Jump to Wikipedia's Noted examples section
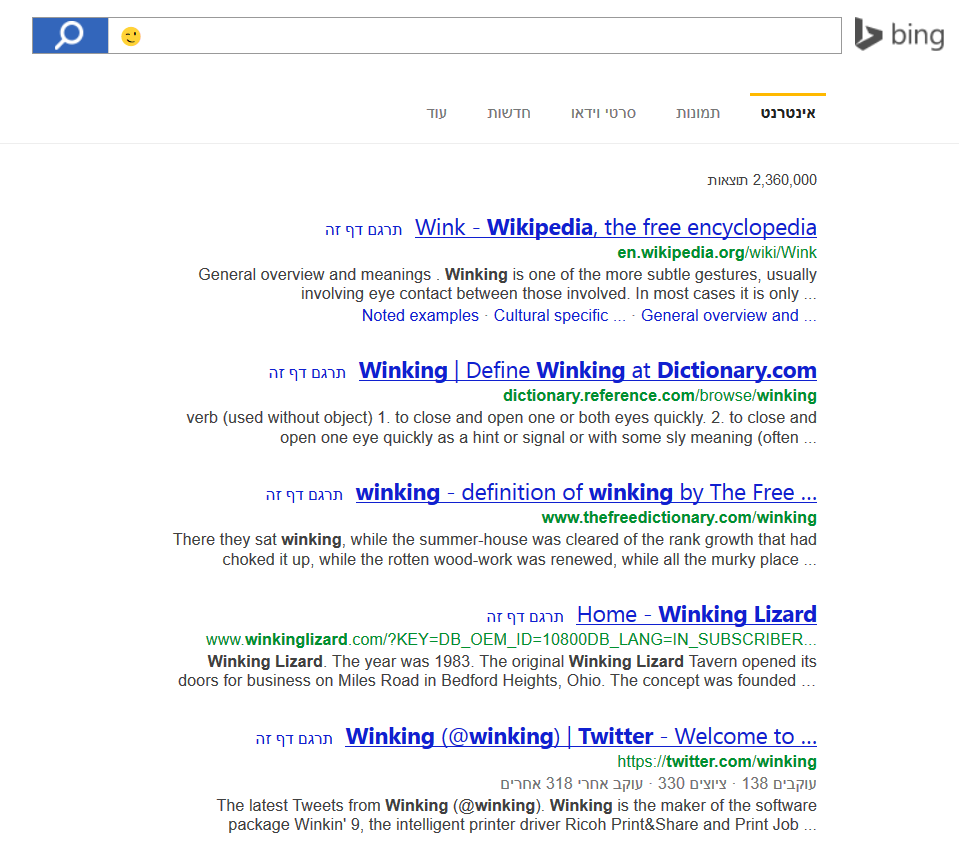Screen dimensions: 959x853 [x=420, y=316]
